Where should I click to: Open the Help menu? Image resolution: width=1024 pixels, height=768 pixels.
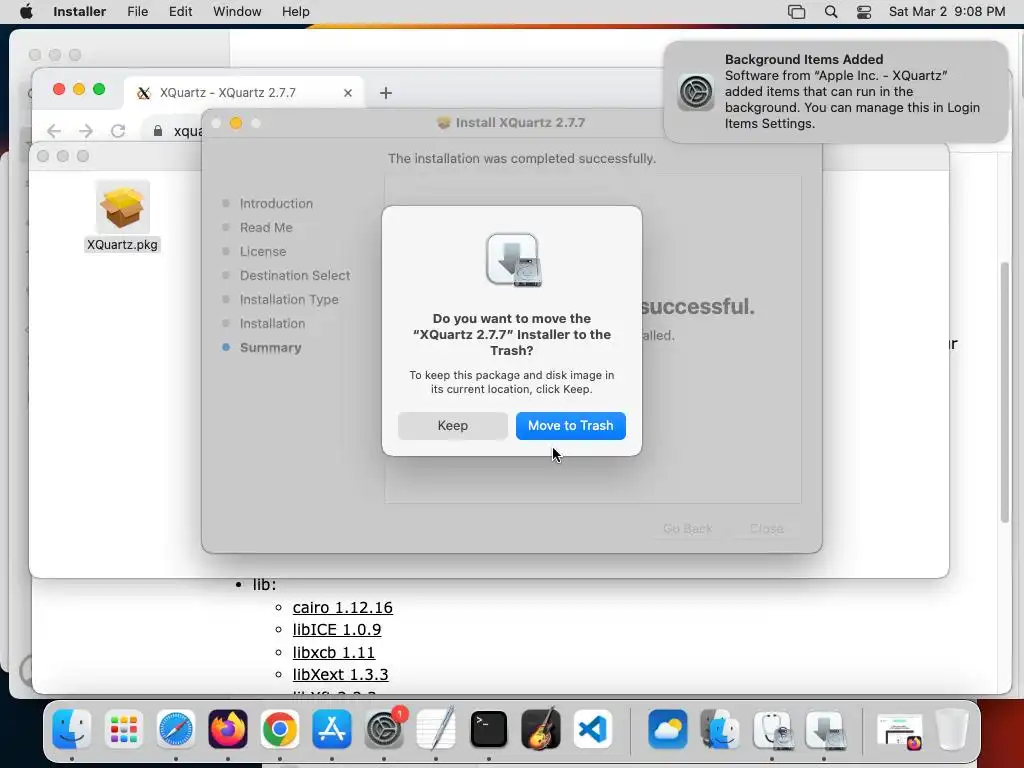295,12
